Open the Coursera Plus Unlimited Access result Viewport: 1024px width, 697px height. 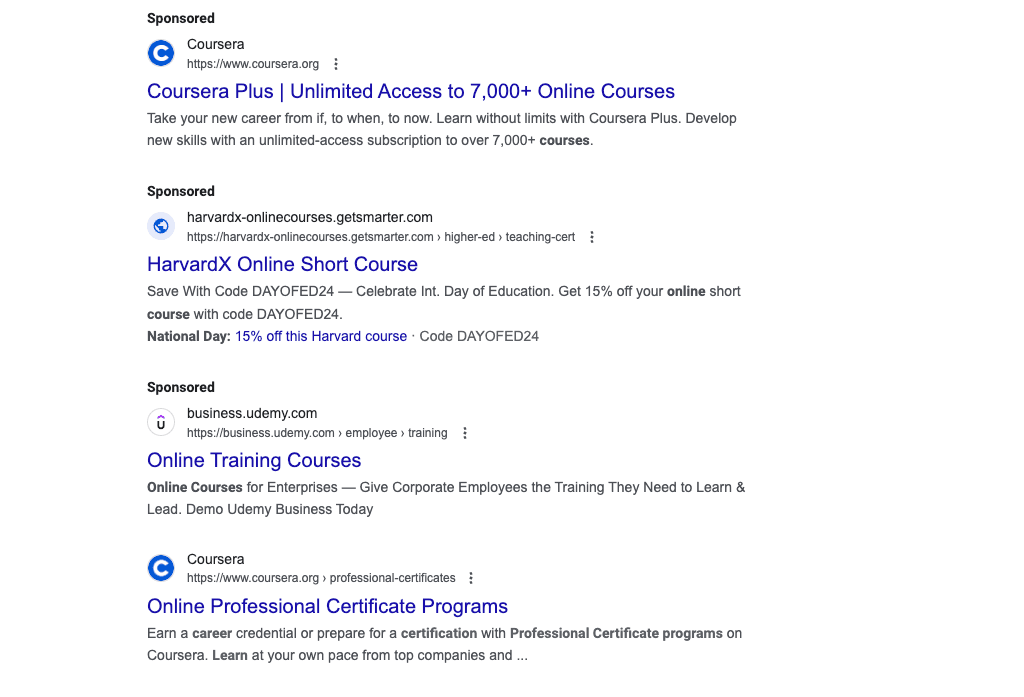[x=411, y=91]
